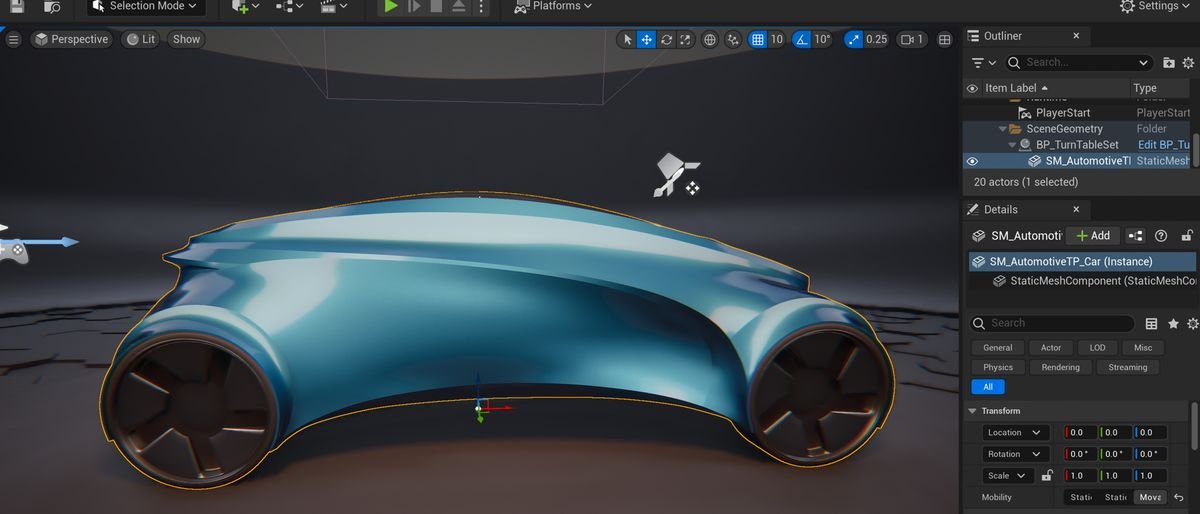Open the Details help question mark icon
The image size is (1200, 514).
[x=1161, y=236]
